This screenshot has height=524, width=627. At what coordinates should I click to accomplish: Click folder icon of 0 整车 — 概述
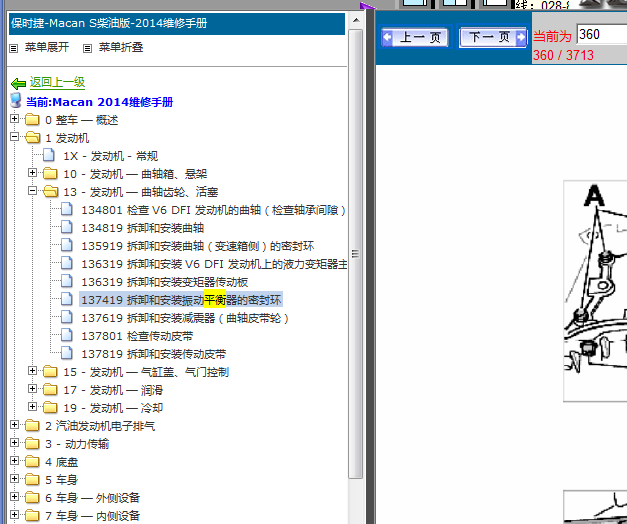pyautogui.click(x=32, y=119)
